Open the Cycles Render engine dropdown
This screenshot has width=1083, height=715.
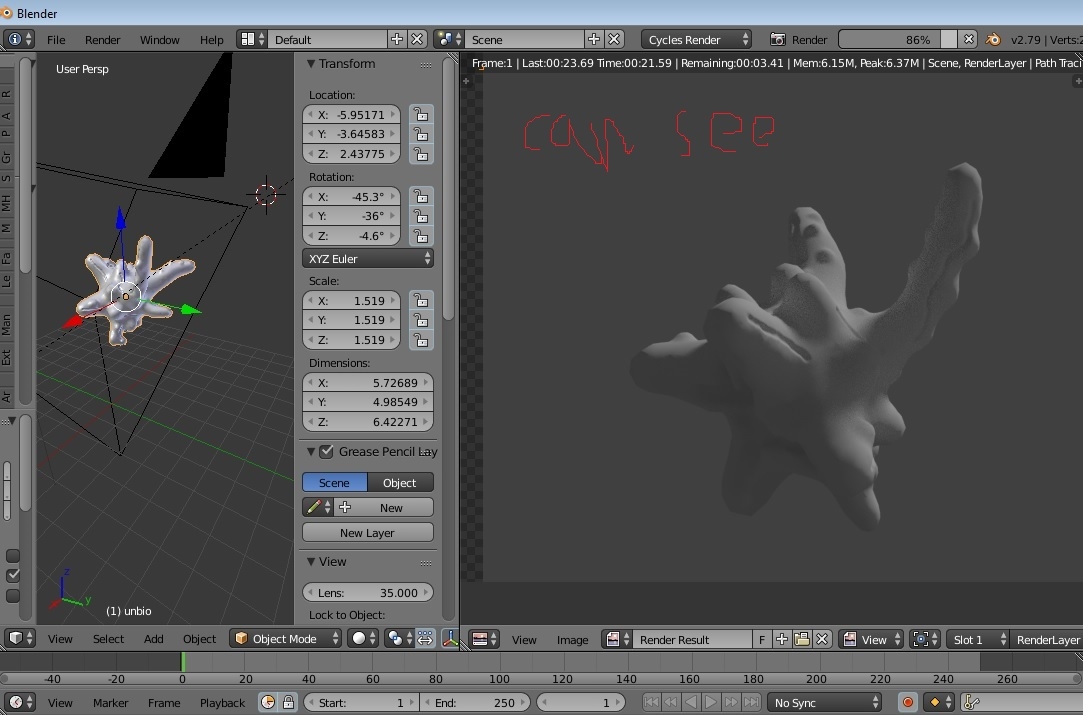(x=697, y=40)
